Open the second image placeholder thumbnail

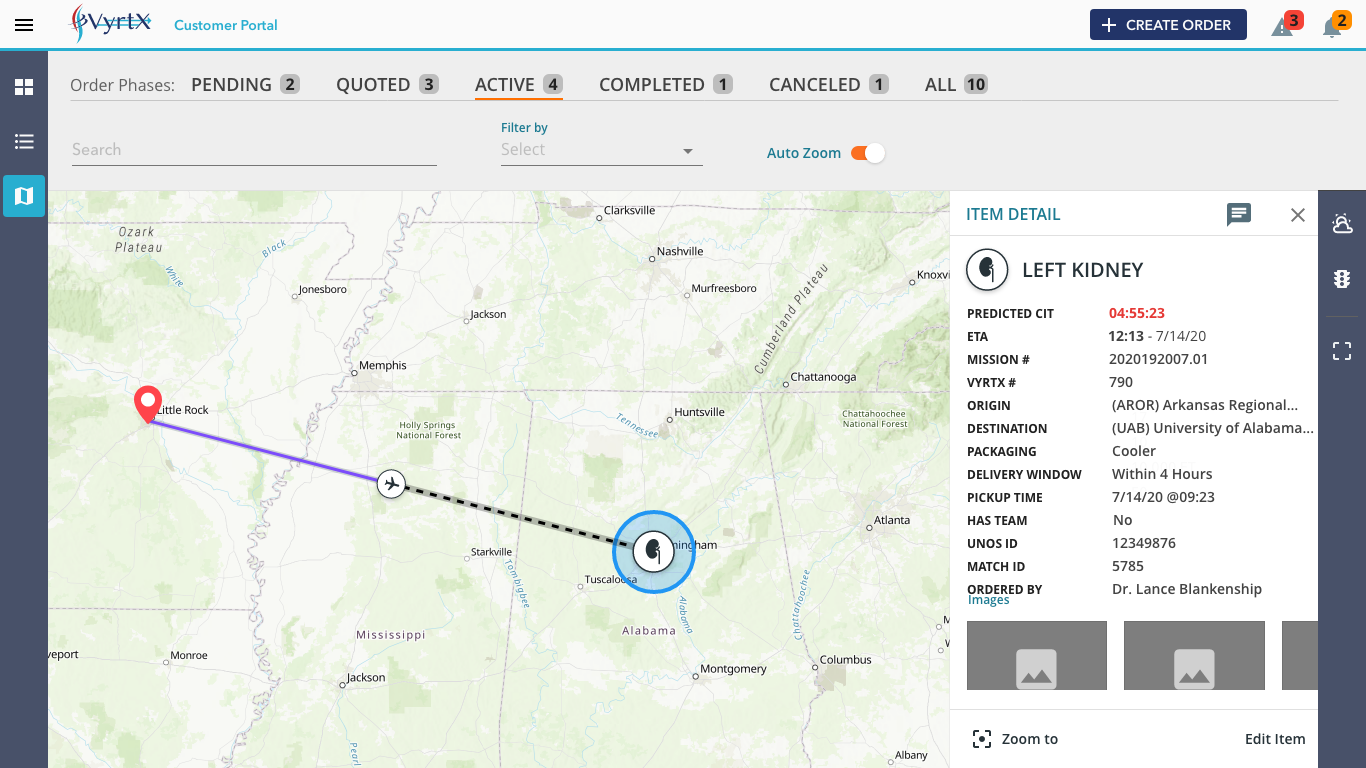1194,655
